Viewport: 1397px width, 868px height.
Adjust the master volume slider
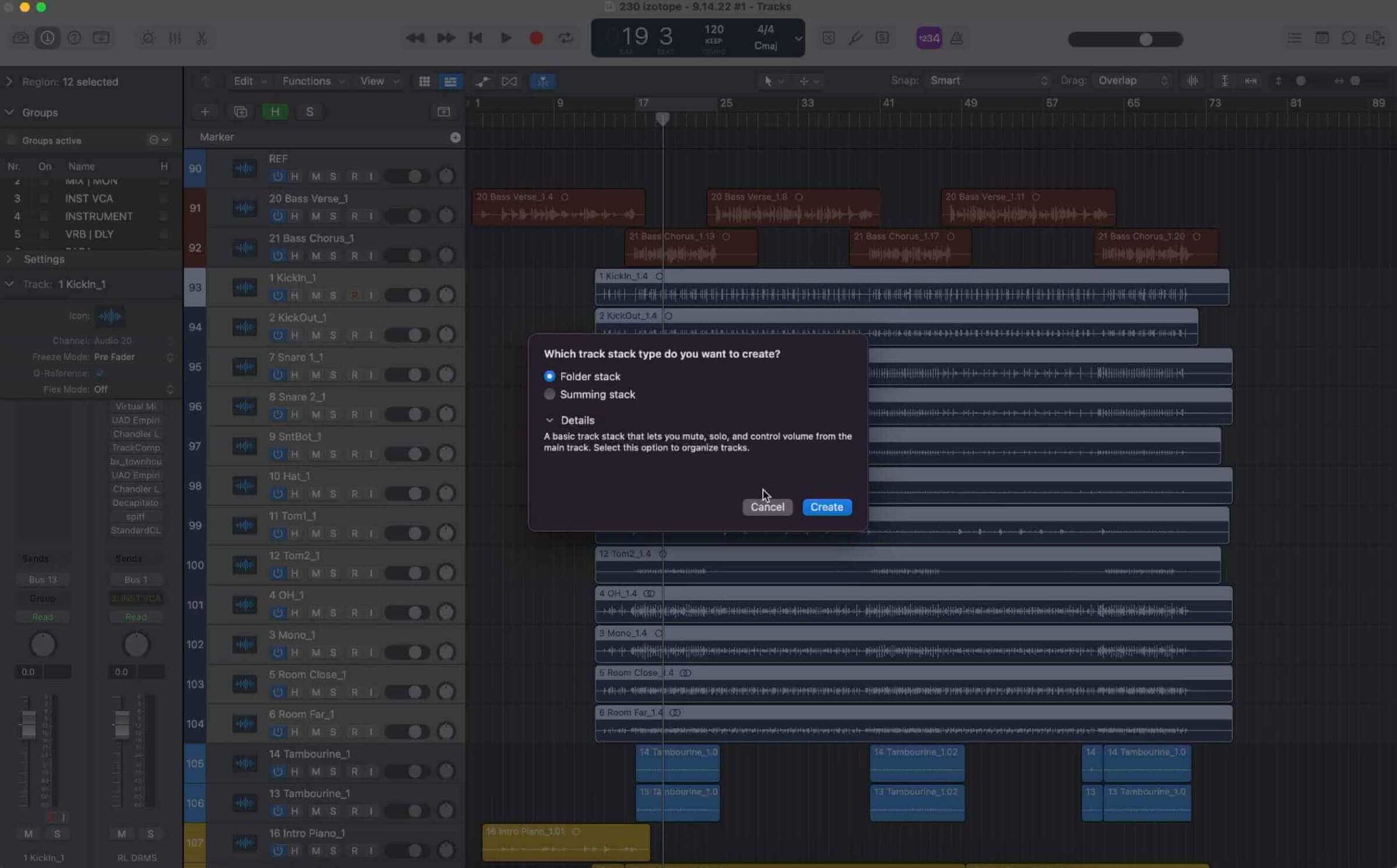pos(1125,39)
